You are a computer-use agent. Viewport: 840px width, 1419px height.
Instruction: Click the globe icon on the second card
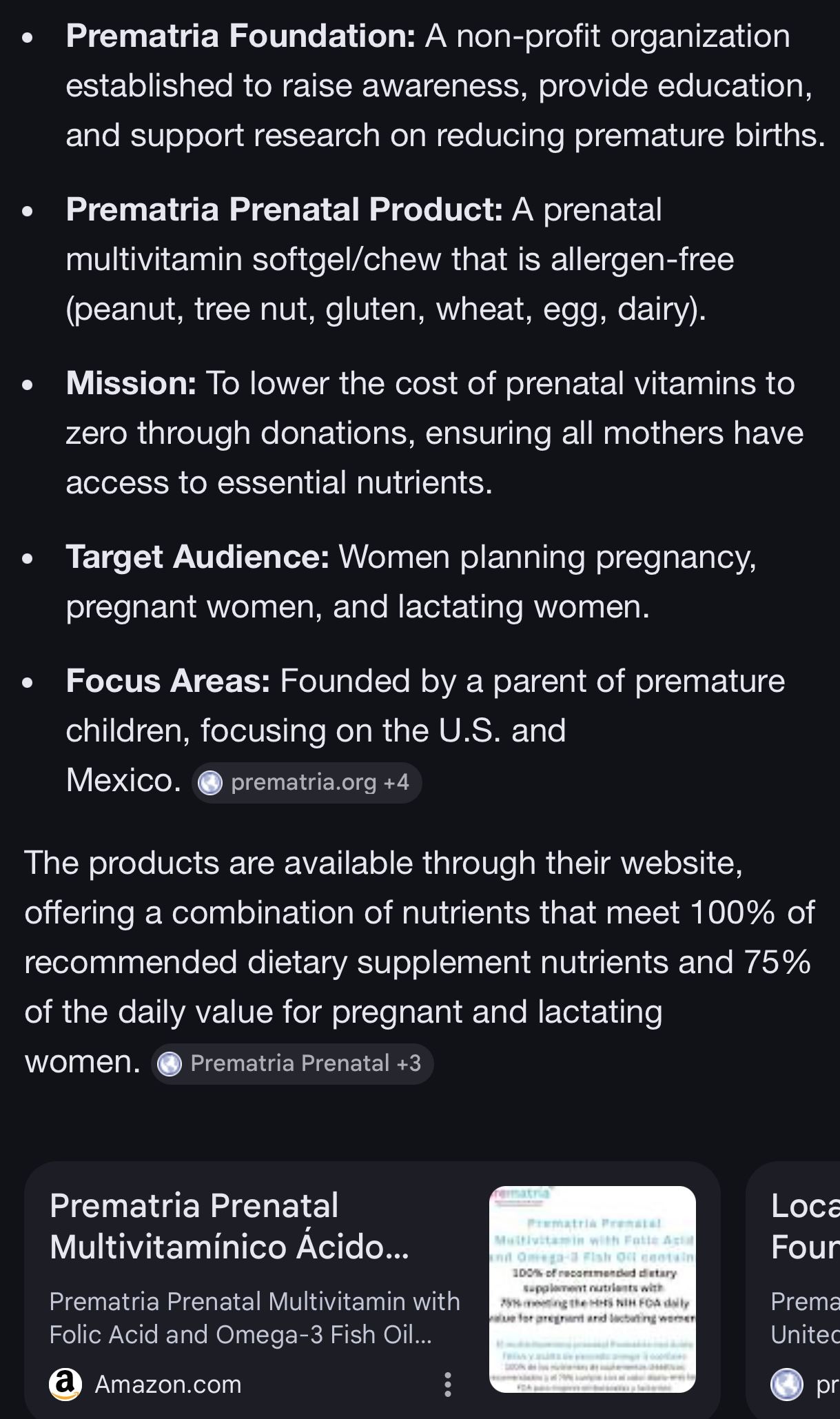click(786, 1385)
